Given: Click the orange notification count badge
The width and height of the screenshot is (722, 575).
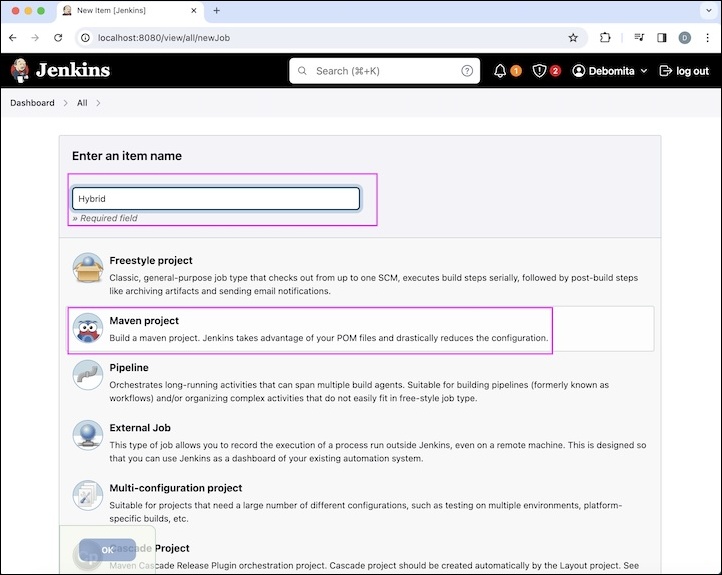Looking at the screenshot, I should 516,71.
